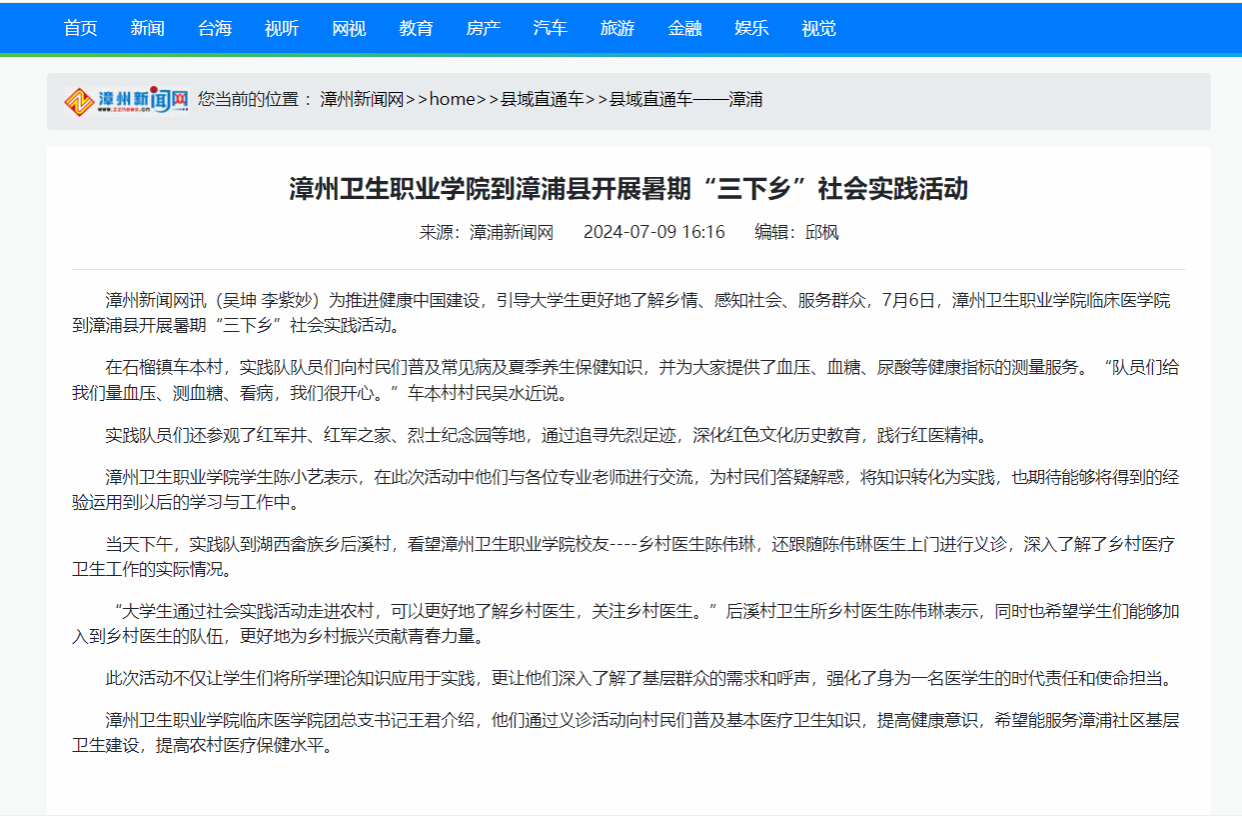Open the 娱乐 navigation item

pyautogui.click(x=751, y=28)
